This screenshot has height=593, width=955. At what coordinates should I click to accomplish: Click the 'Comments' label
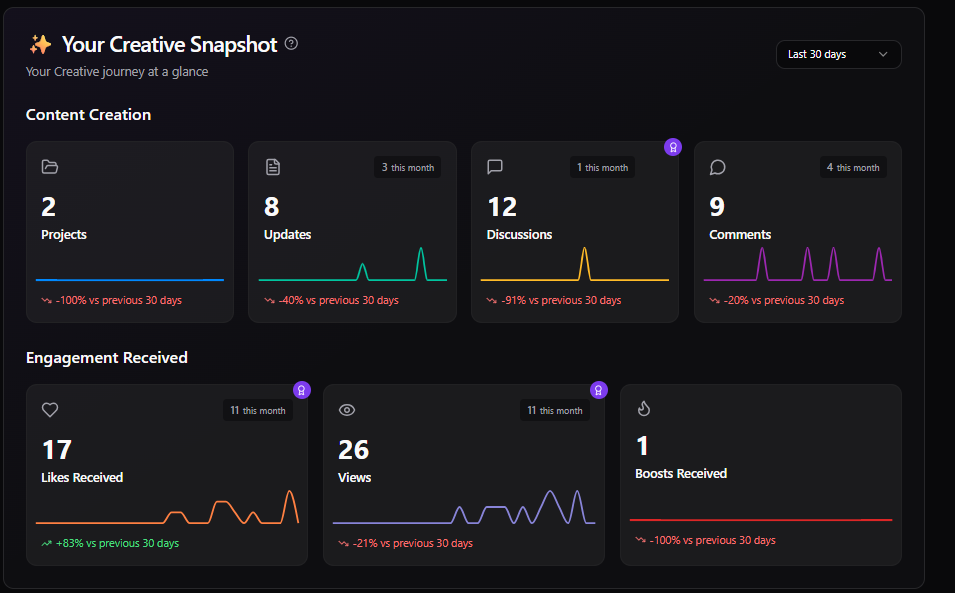click(x=740, y=235)
